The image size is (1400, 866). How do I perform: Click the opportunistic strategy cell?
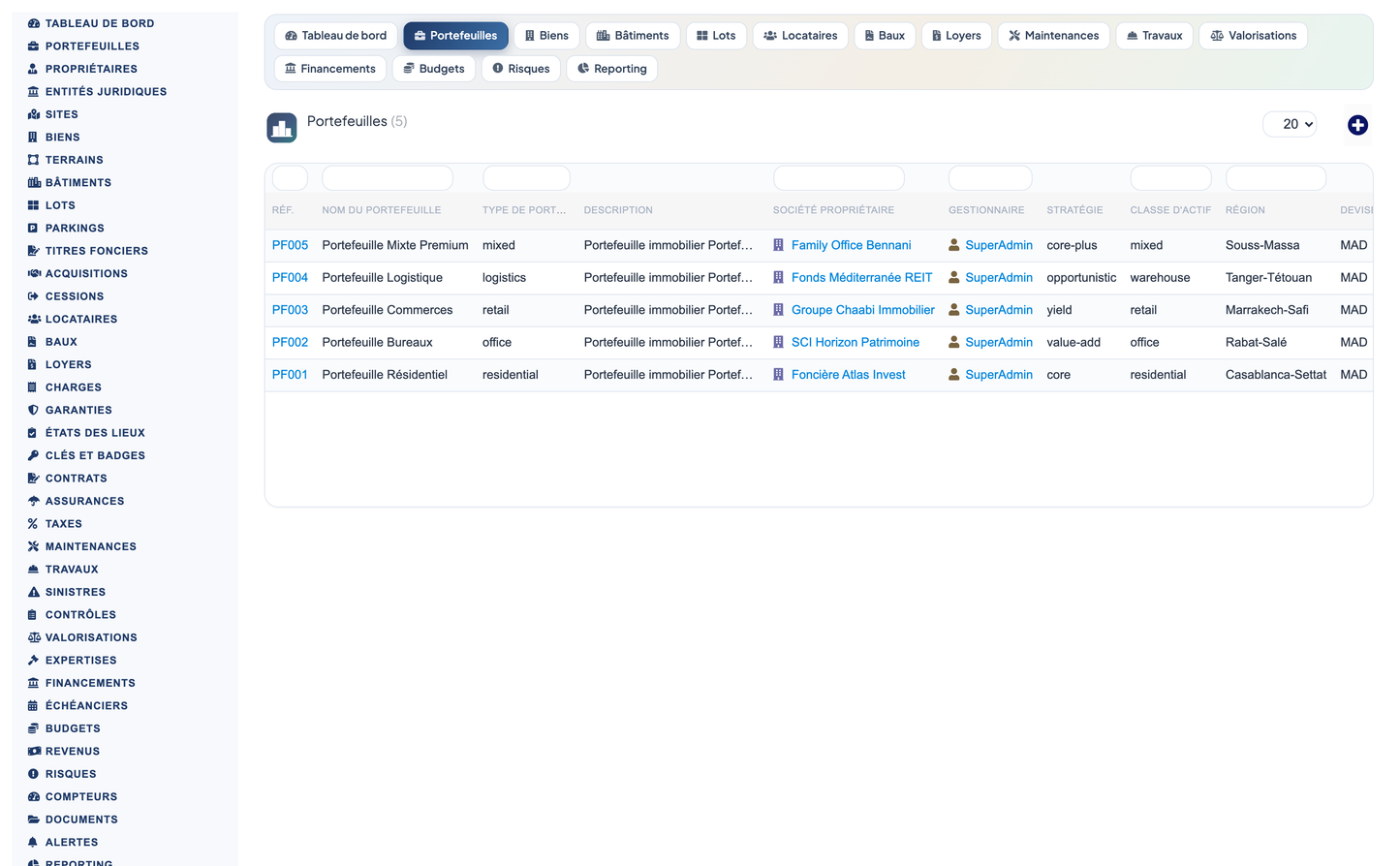coord(1081,277)
